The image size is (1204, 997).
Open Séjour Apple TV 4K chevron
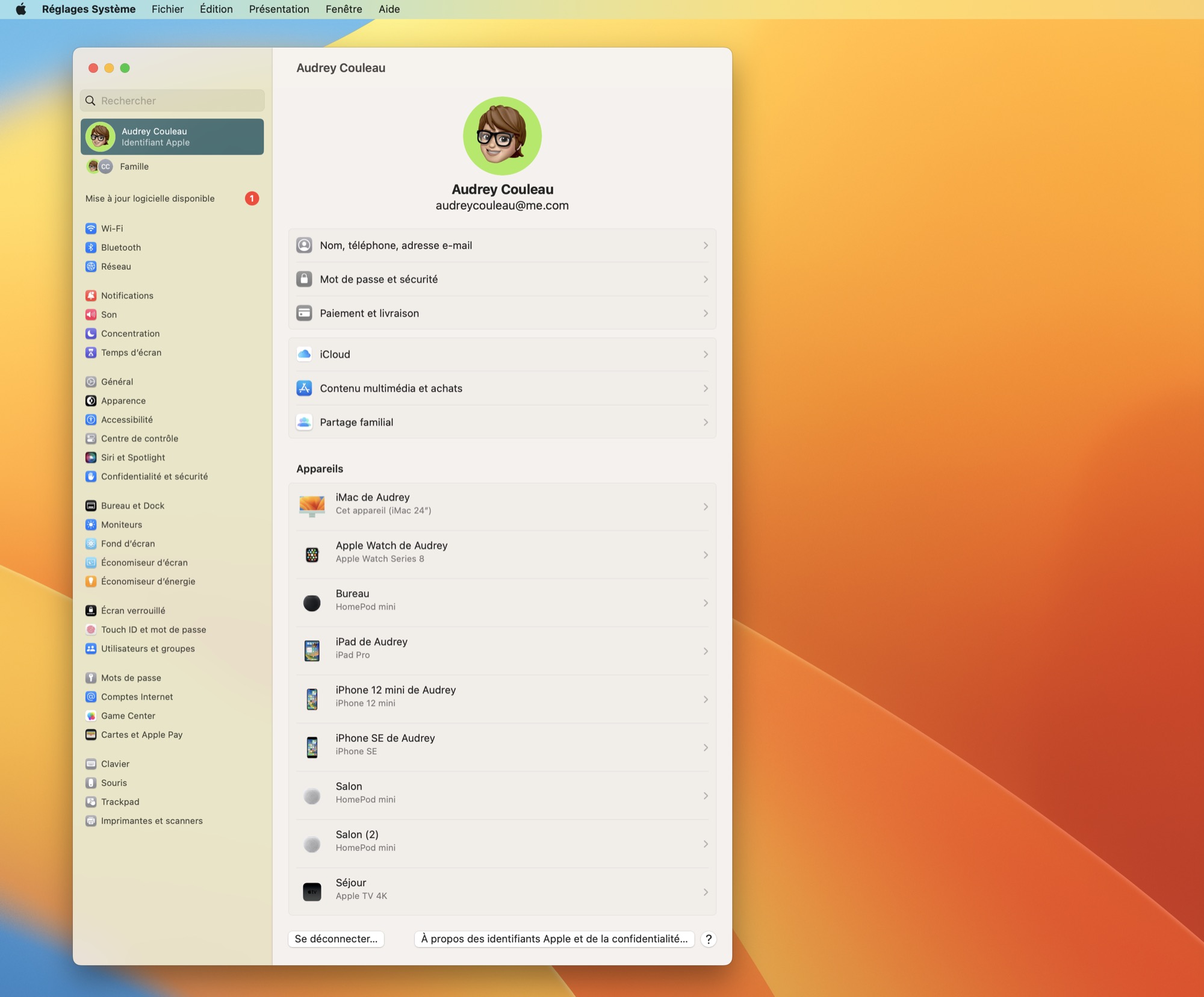pos(706,892)
